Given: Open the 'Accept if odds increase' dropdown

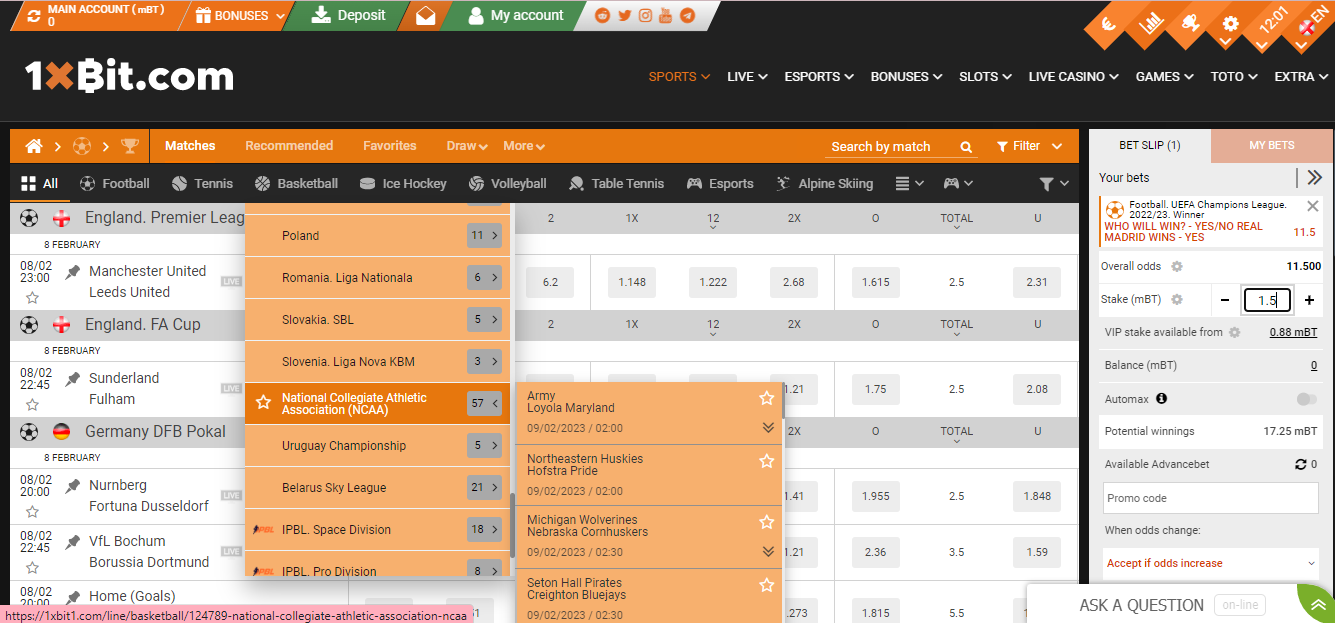Looking at the screenshot, I should coord(1209,563).
